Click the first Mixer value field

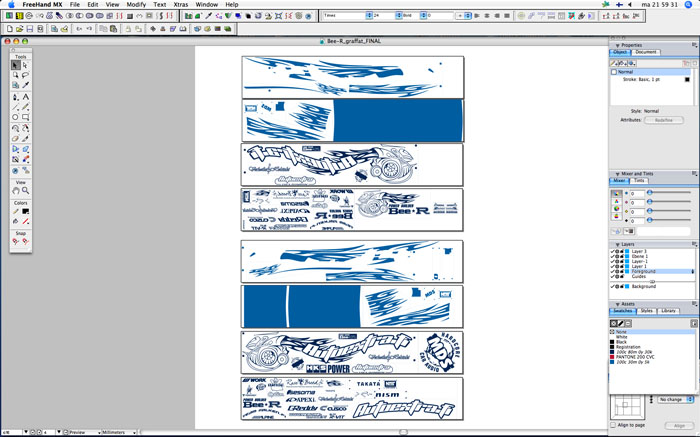click(x=637, y=194)
